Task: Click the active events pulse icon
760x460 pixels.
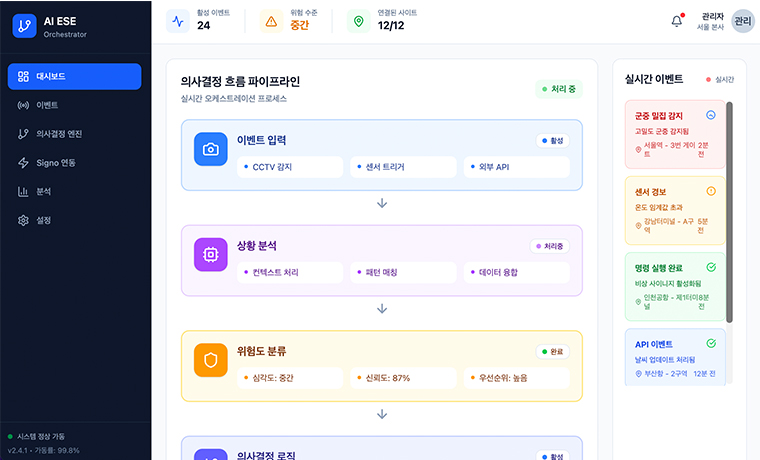Action: tap(178, 21)
